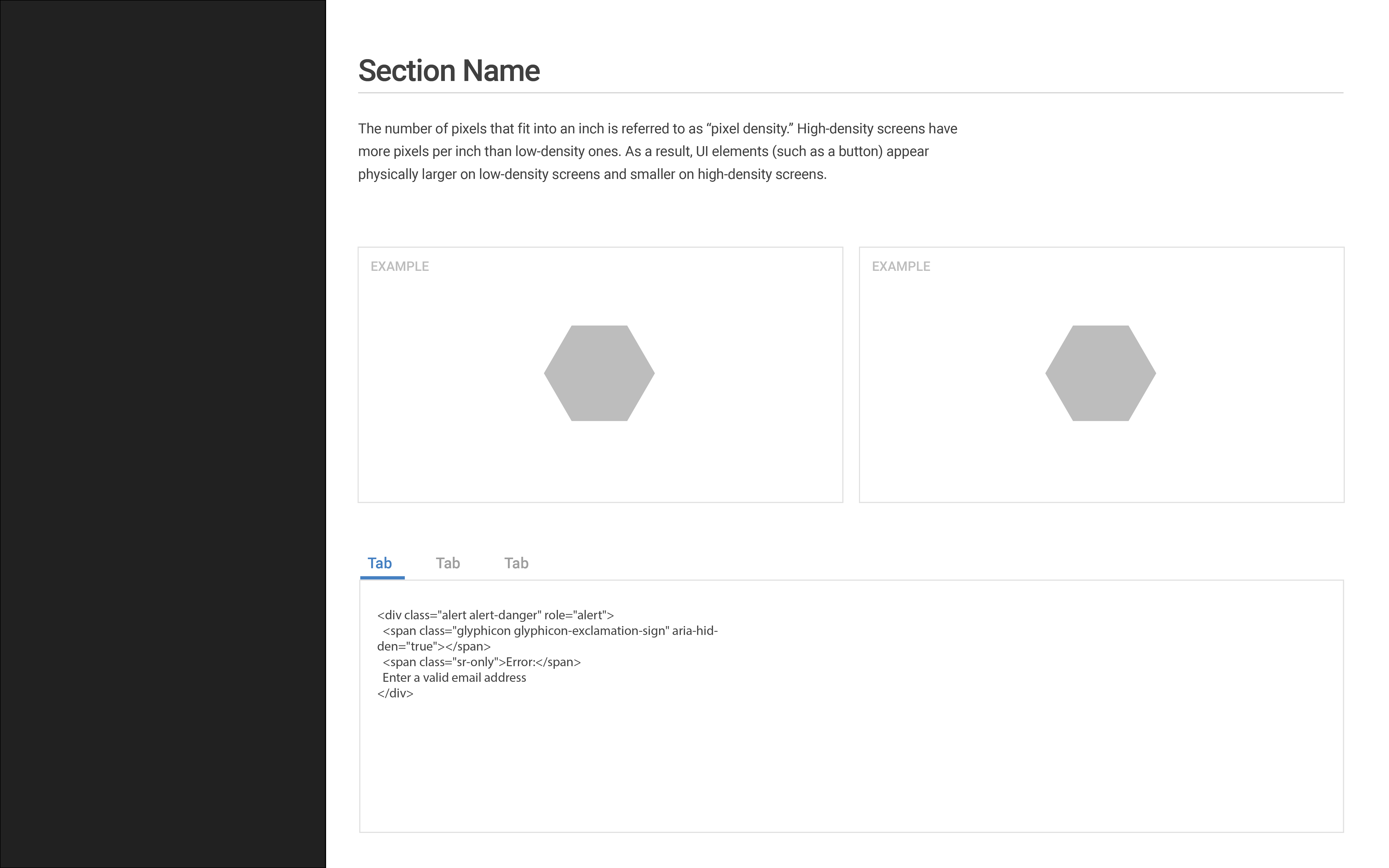
Task: Click the hexagon in the left example box
Action: [x=599, y=373]
